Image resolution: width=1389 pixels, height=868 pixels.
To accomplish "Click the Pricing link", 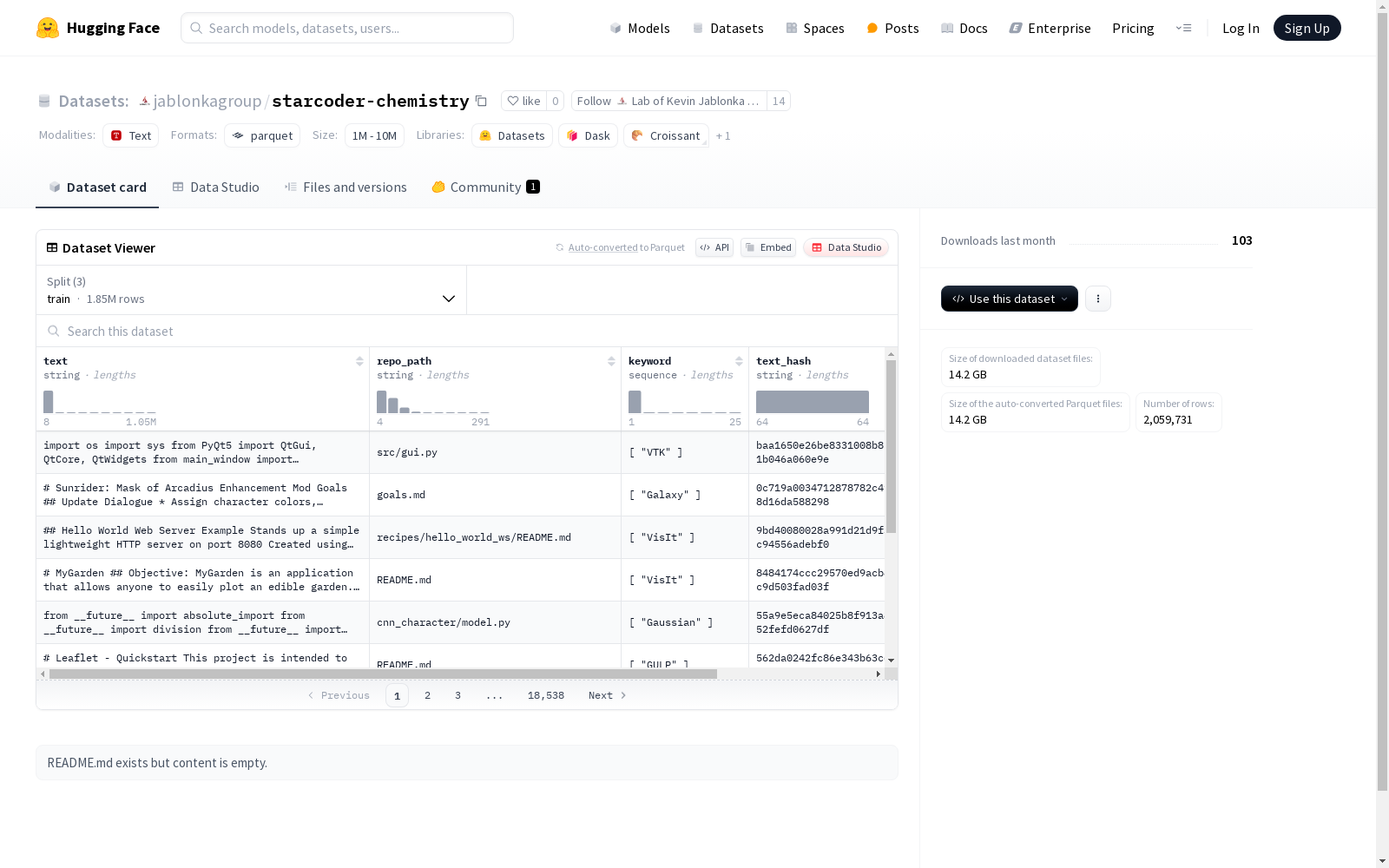I will click(x=1133, y=28).
